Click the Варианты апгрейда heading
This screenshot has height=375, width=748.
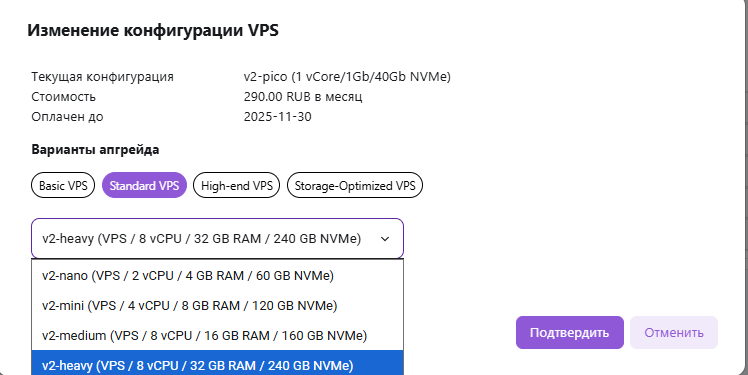tap(95, 150)
